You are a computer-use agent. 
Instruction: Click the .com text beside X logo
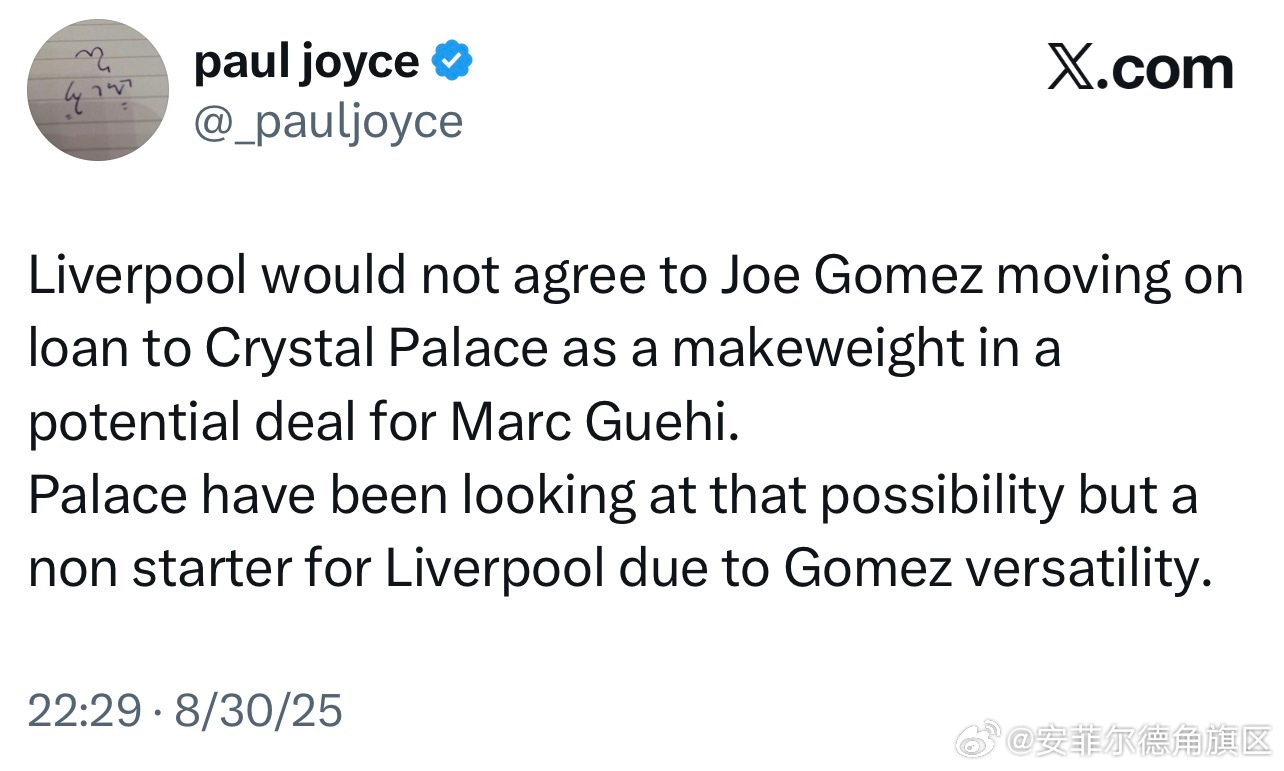tap(1166, 69)
